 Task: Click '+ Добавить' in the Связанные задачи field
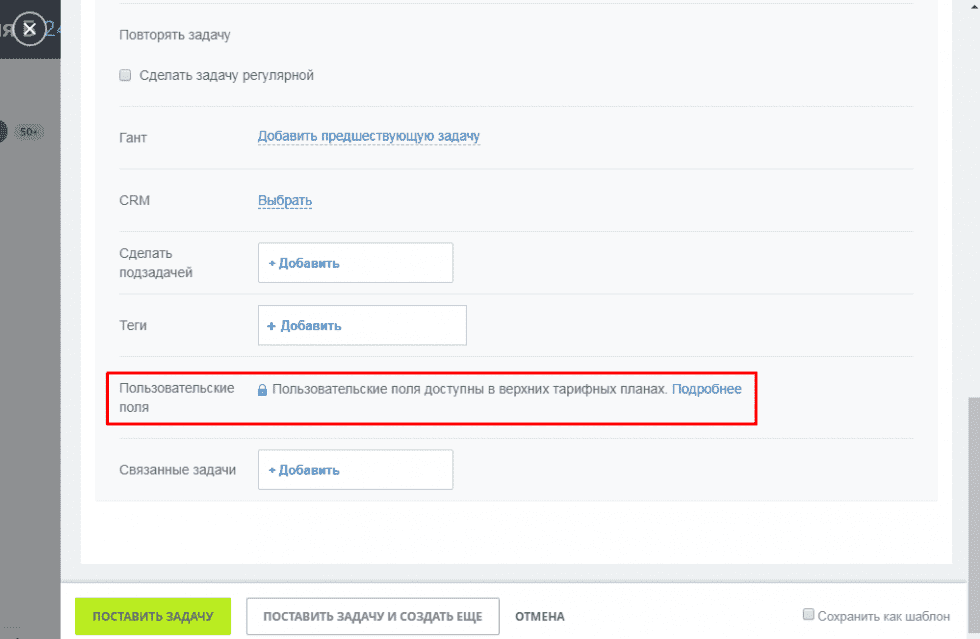coord(304,470)
